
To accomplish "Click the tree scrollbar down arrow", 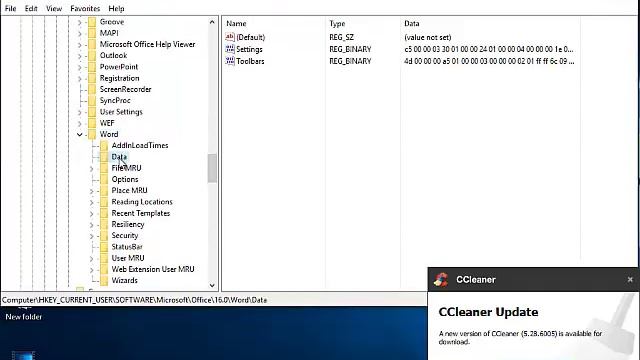I will tap(212, 285).
